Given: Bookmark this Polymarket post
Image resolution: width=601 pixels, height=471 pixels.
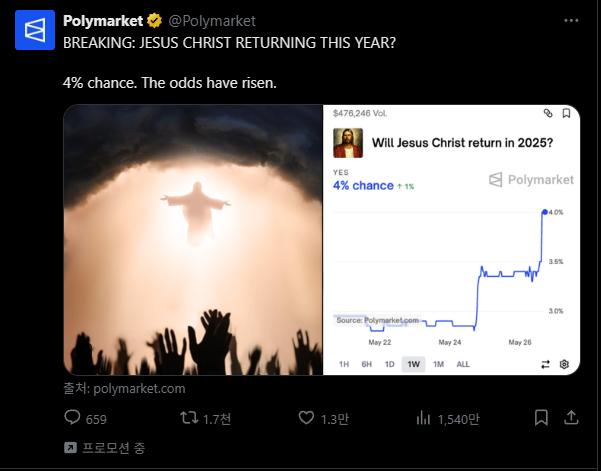Looking at the screenshot, I should click(x=541, y=418).
